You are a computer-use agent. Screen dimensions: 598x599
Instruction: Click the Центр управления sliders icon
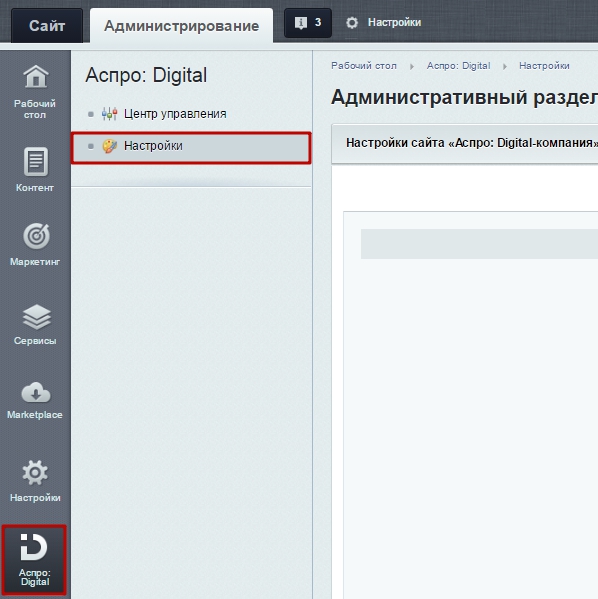tap(109, 114)
